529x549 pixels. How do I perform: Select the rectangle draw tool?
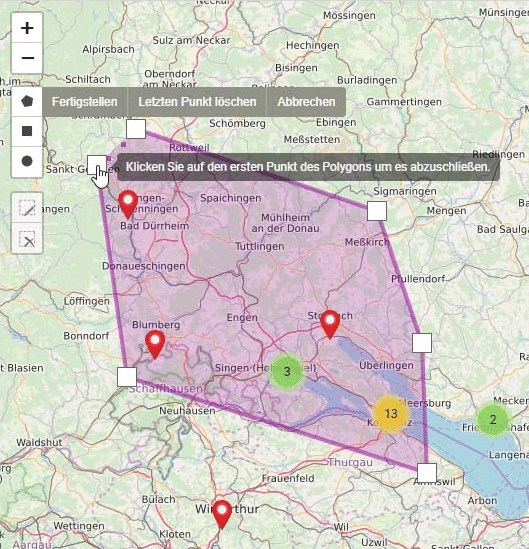pyautogui.click(x=27, y=131)
